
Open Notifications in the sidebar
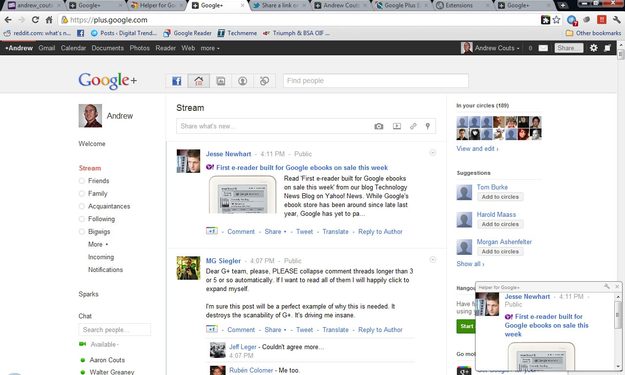(x=105, y=270)
